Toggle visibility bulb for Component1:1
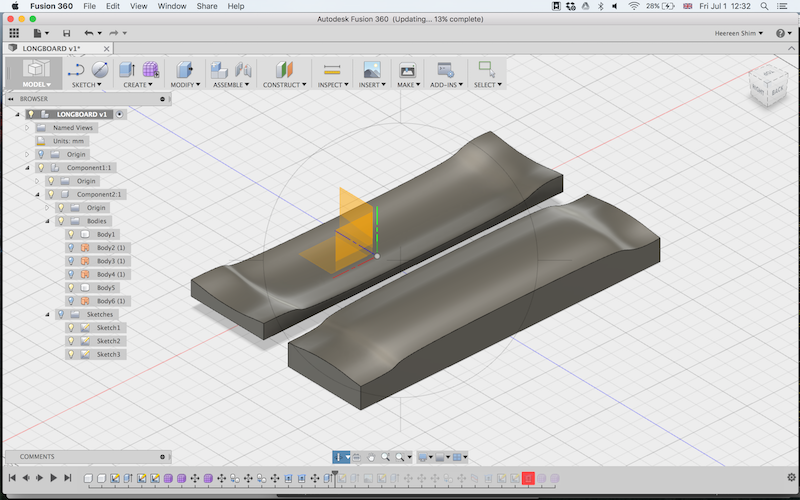Image resolution: width=800 pixels, height=500 pixels. click(x=41, y=167)
